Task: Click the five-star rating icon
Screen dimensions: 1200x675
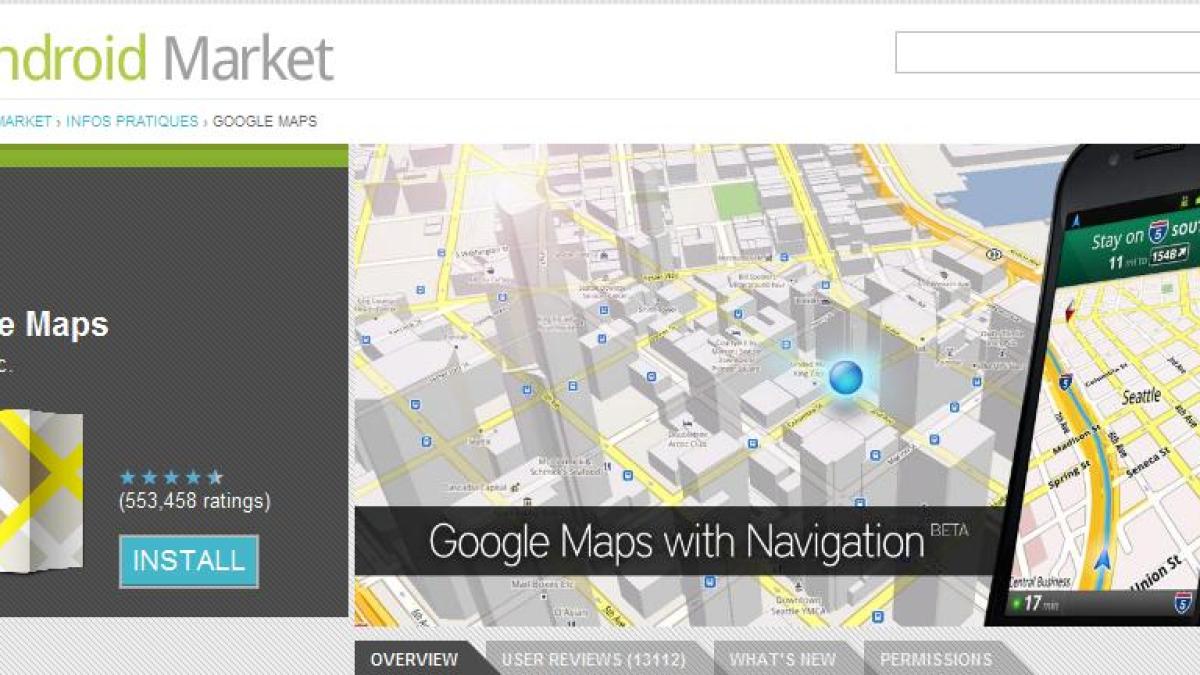Action: (171, 477)
